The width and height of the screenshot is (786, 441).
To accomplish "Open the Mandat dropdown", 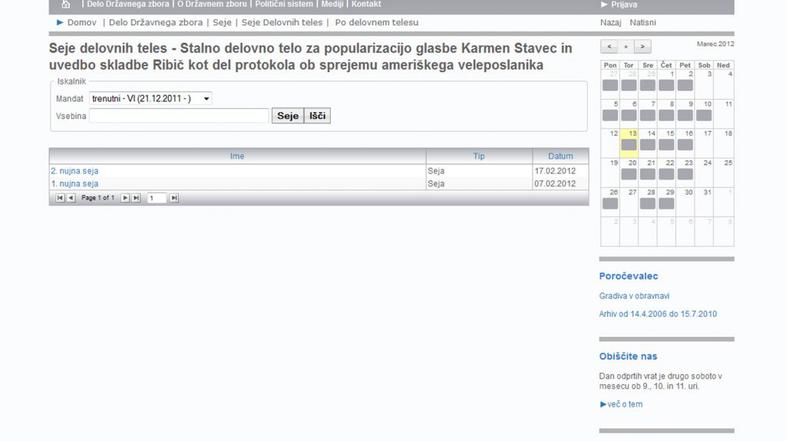I will pyautogui.click(x=150, y=99).
